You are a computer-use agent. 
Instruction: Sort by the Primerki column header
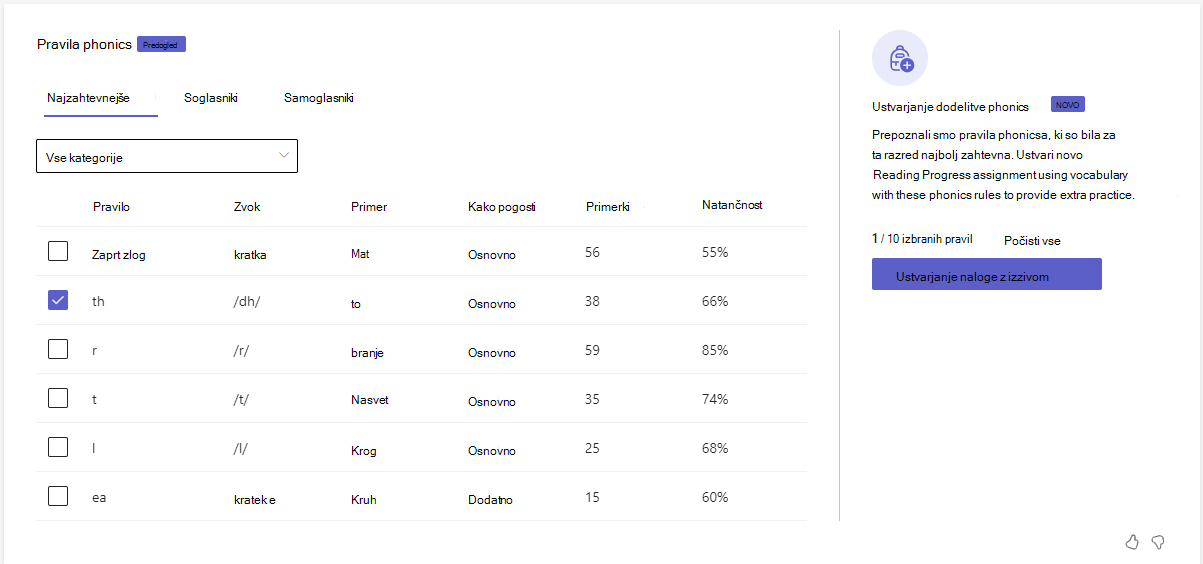click(x=608, y=207)
